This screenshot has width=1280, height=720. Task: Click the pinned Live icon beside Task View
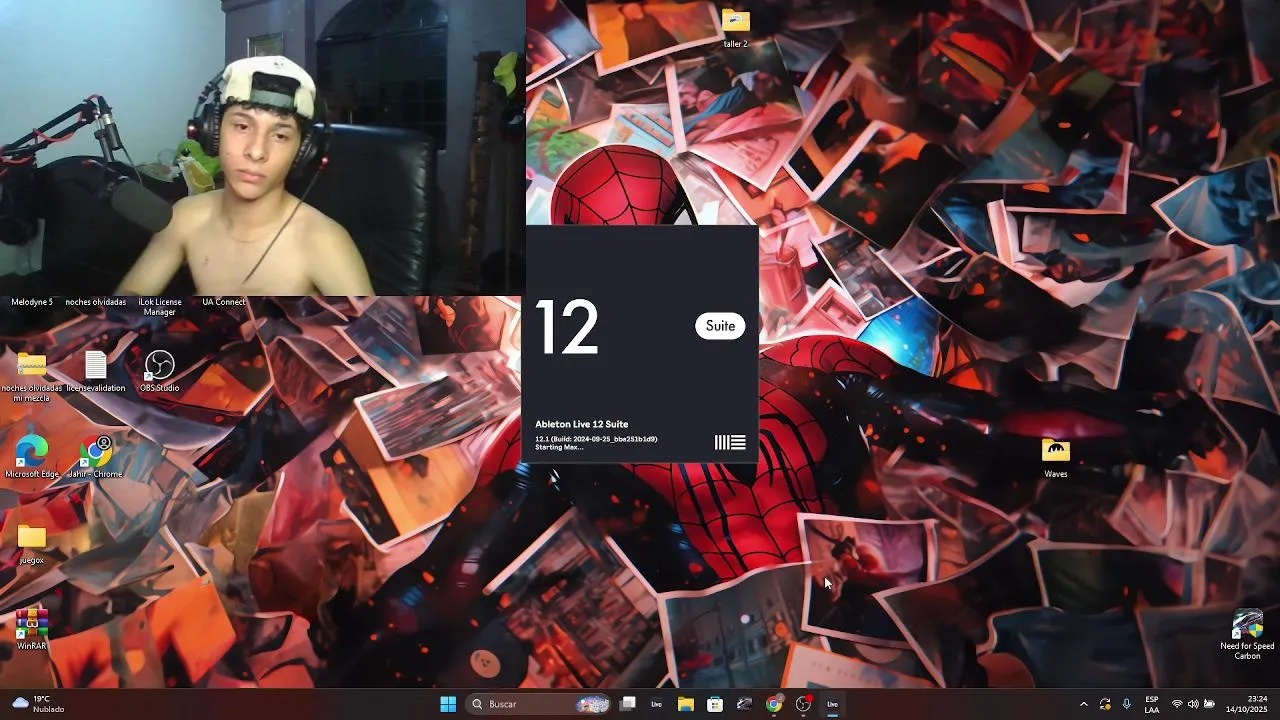click(x=657, y=704)
